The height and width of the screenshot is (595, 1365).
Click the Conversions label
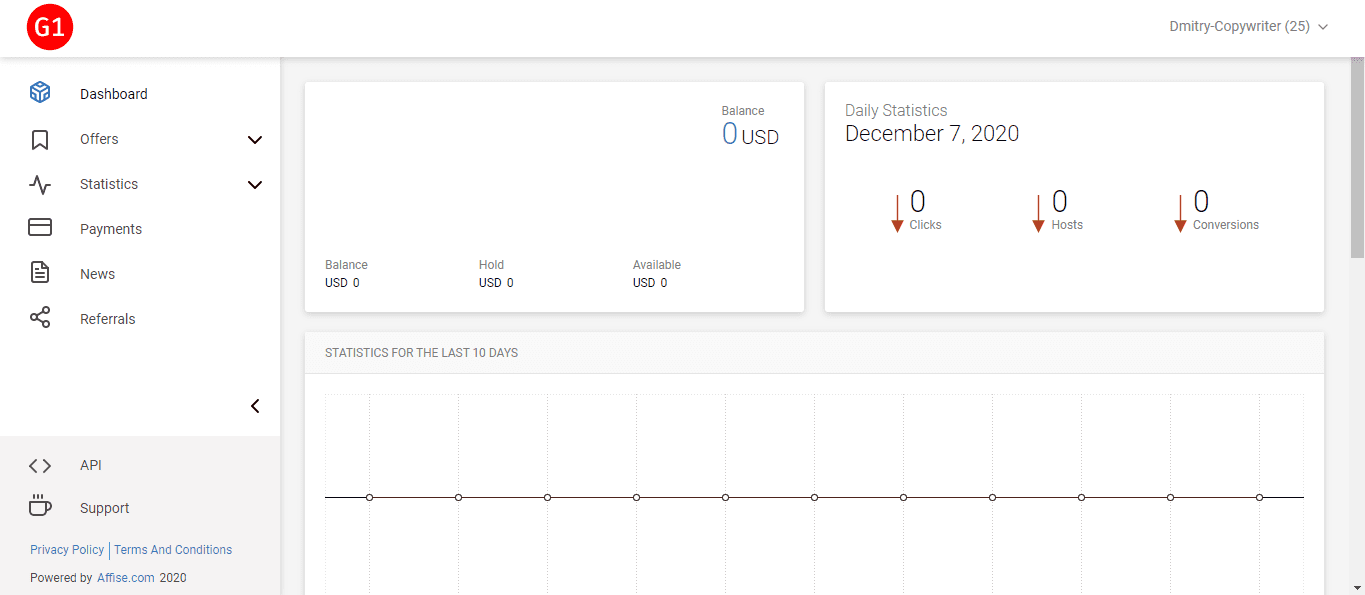point(1226,225)
